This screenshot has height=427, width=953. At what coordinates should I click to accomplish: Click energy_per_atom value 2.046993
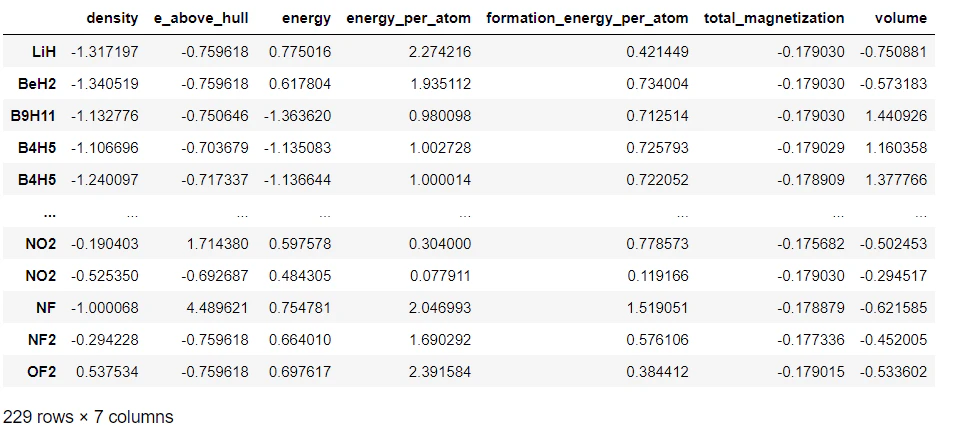tap(441, 307)
